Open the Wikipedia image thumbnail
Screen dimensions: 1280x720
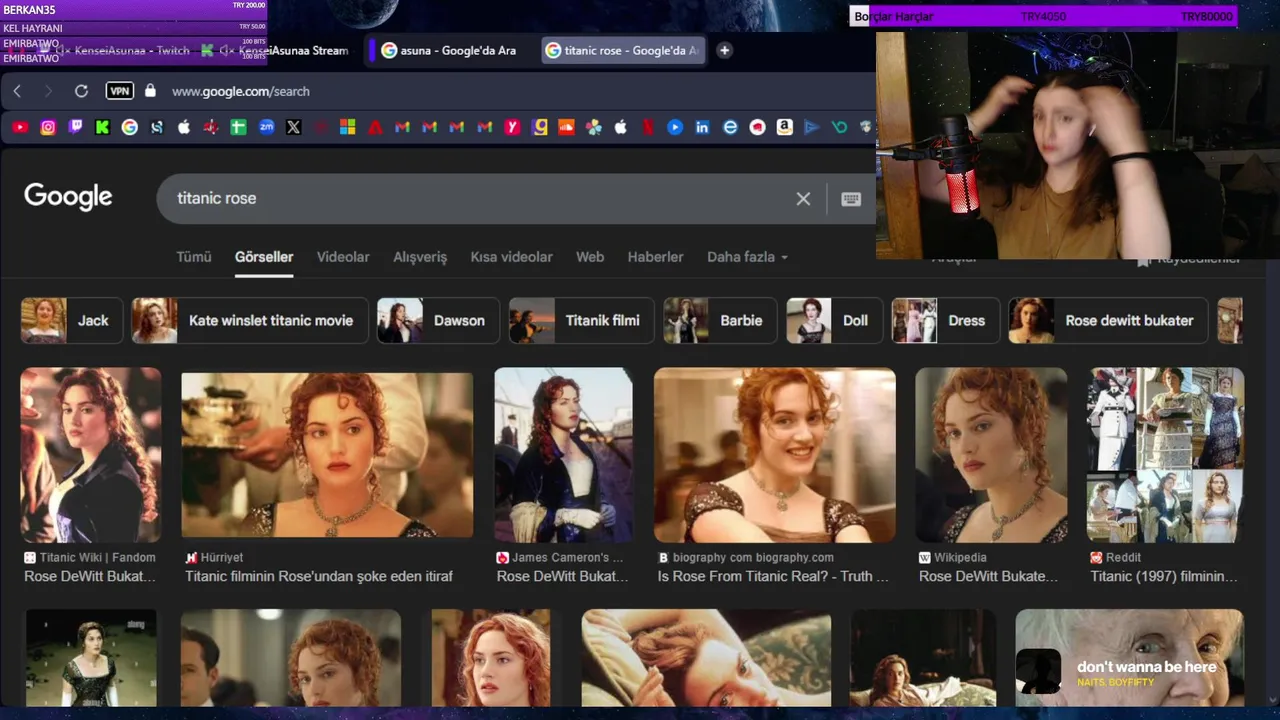pos(991,455)
